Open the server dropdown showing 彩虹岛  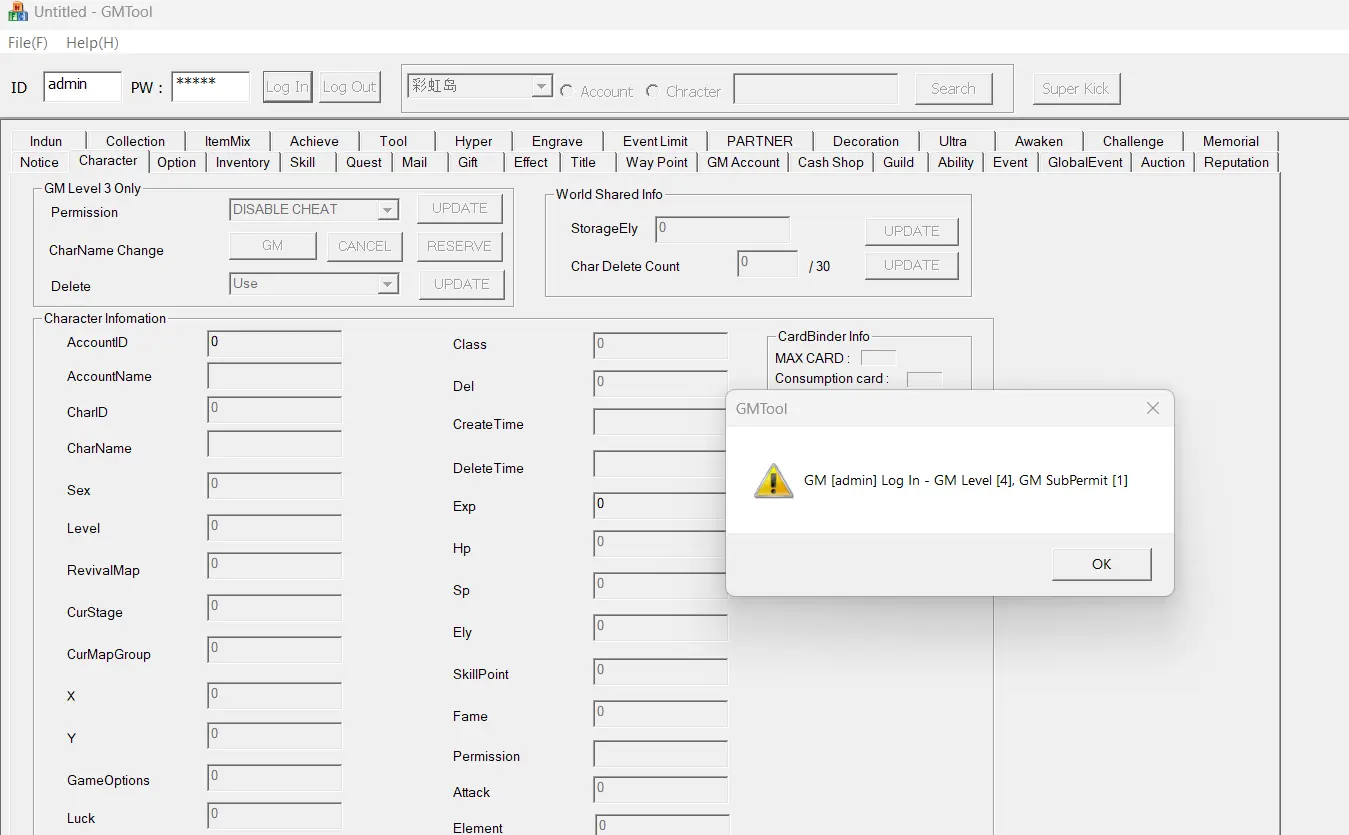click(x=541, y=87)
